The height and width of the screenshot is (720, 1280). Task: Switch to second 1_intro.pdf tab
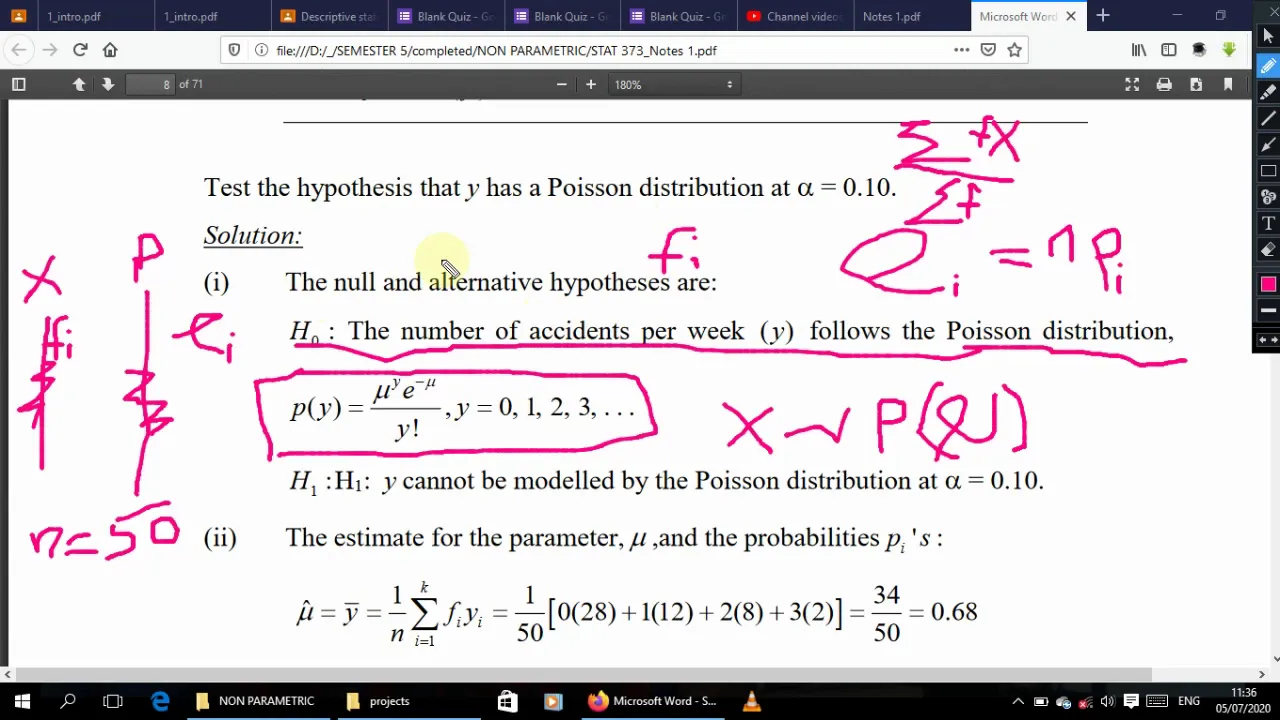point(212,16)
